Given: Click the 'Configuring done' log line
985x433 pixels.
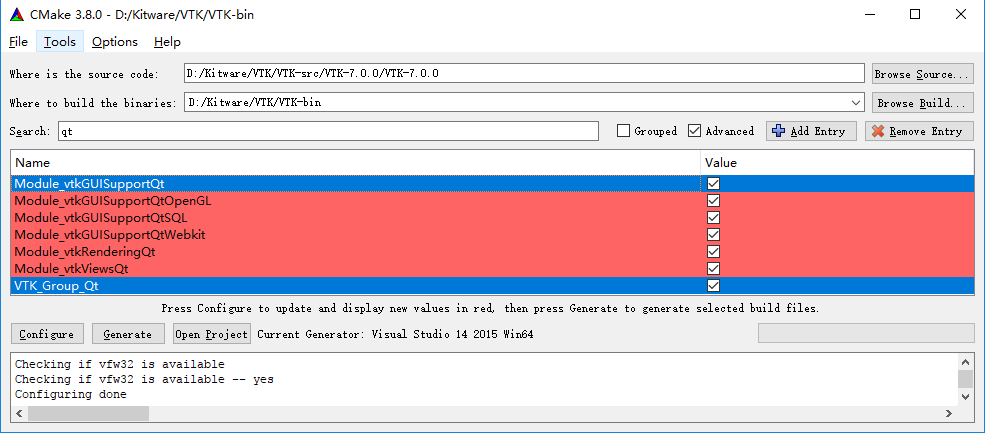Looking at the screenshot, I should click(x=70, y=395).
